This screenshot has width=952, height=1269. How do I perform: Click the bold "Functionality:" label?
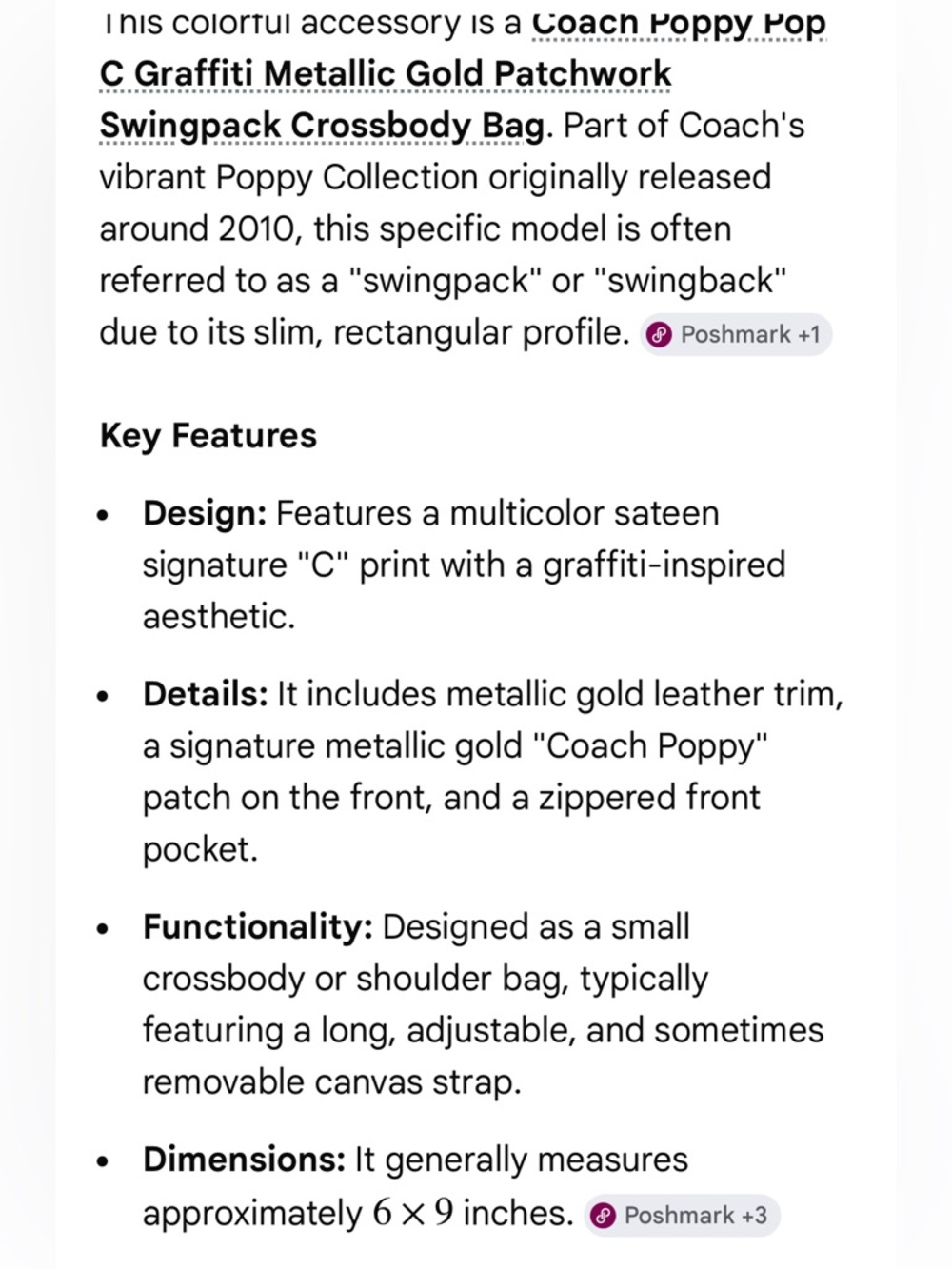pos(257,926)
